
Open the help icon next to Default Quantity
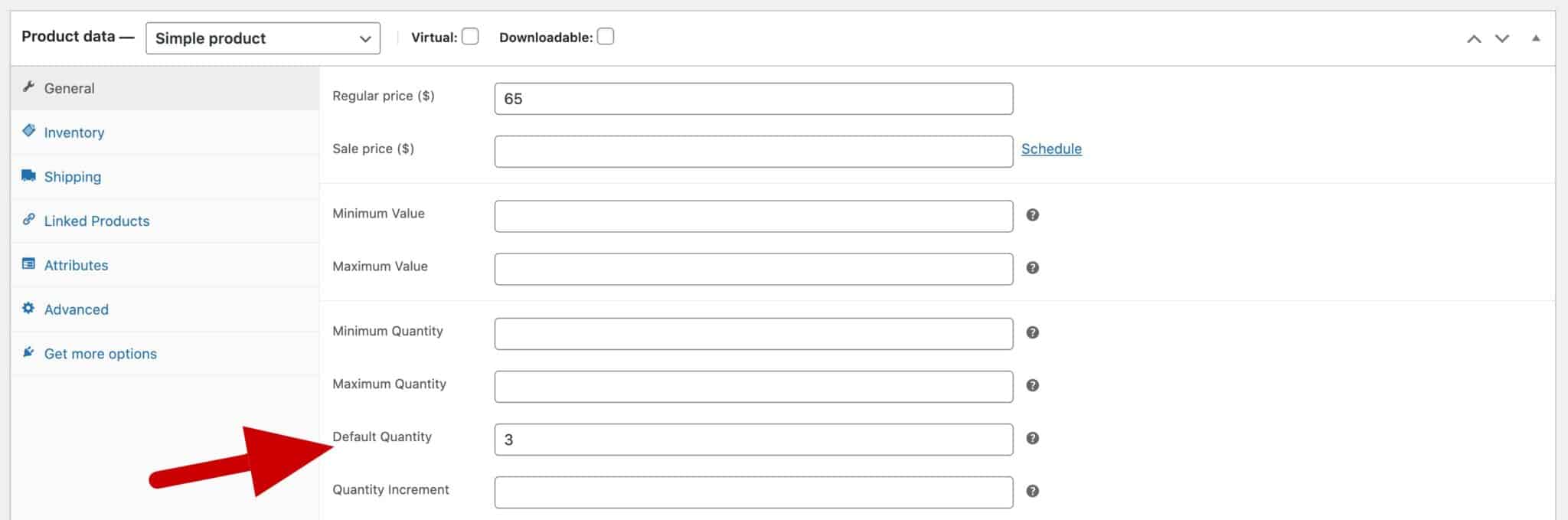[1033, 439]
